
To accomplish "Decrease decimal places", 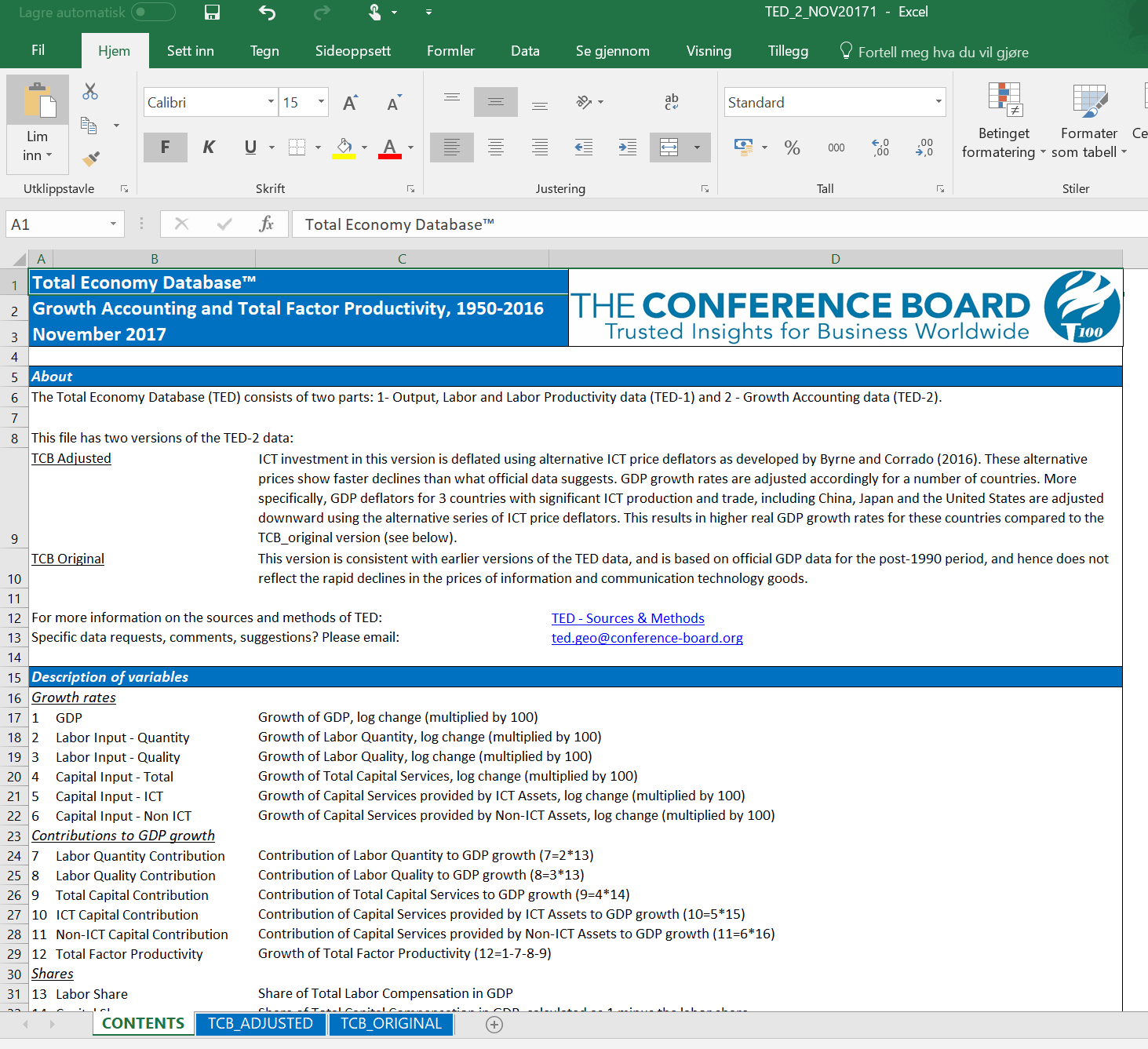I will pyautogui.click(x=924, y=148).
